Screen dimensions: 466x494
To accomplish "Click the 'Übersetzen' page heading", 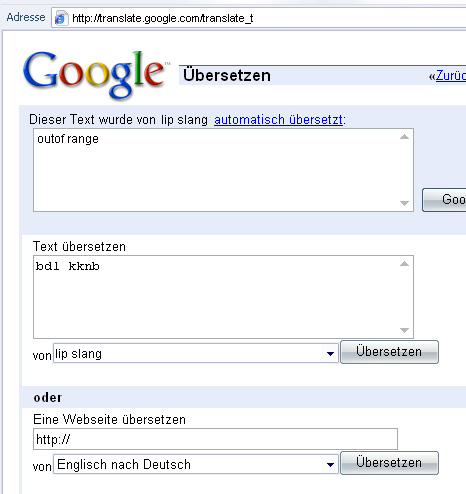I will (x=227, y=75).
